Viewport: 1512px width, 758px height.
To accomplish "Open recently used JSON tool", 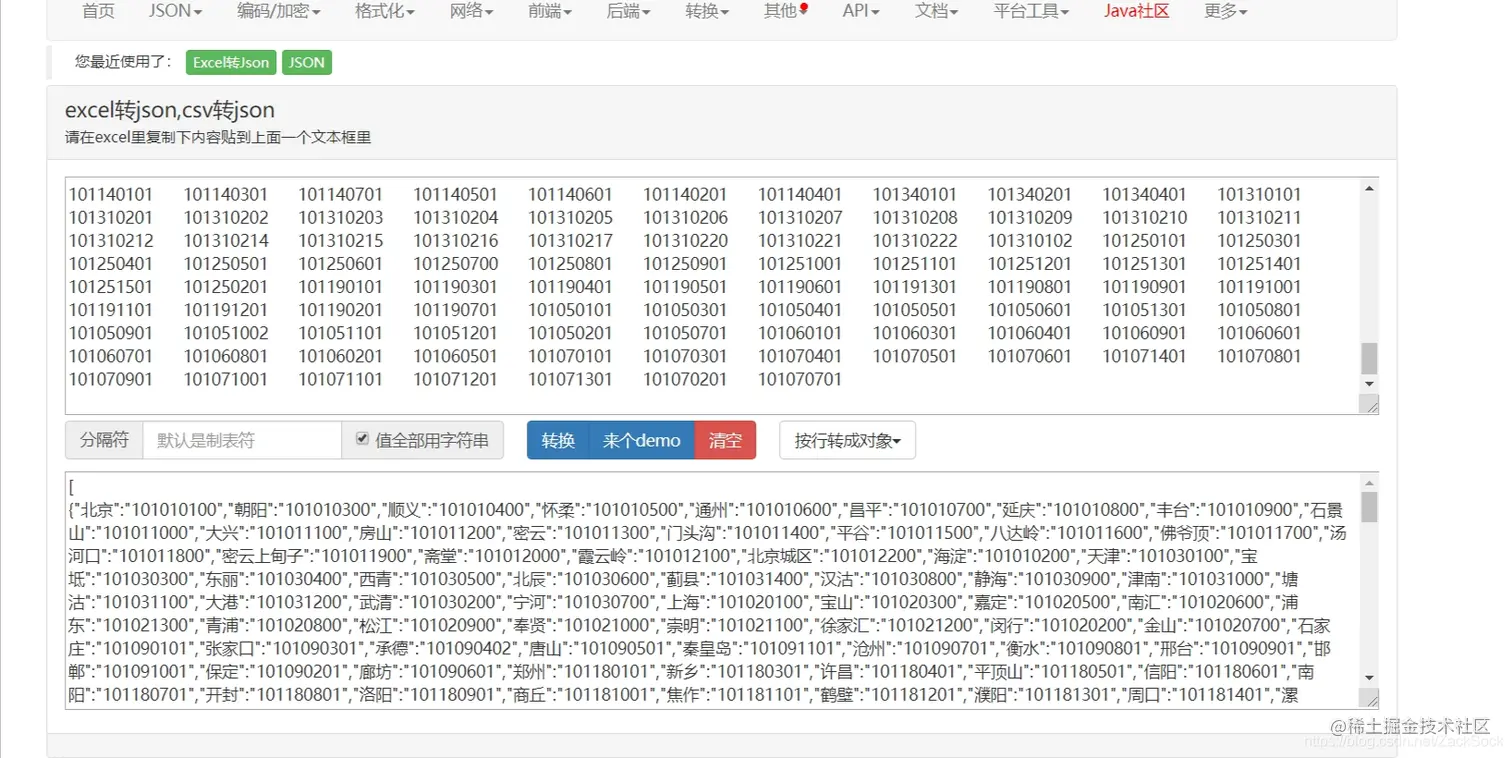I will 306,62.
